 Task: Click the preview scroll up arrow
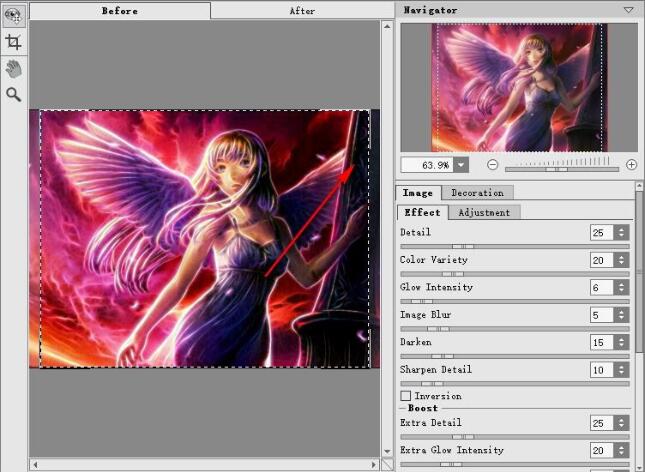[387, 26]
